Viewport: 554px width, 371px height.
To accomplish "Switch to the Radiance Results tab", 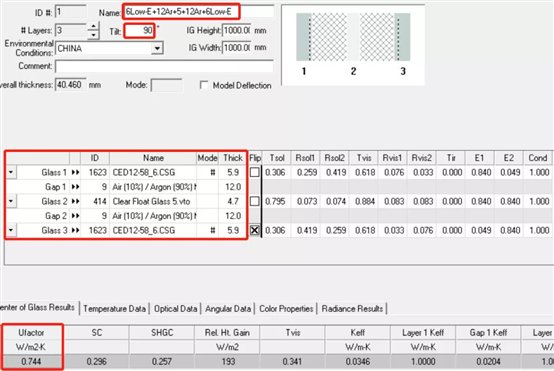I will 352,309.
